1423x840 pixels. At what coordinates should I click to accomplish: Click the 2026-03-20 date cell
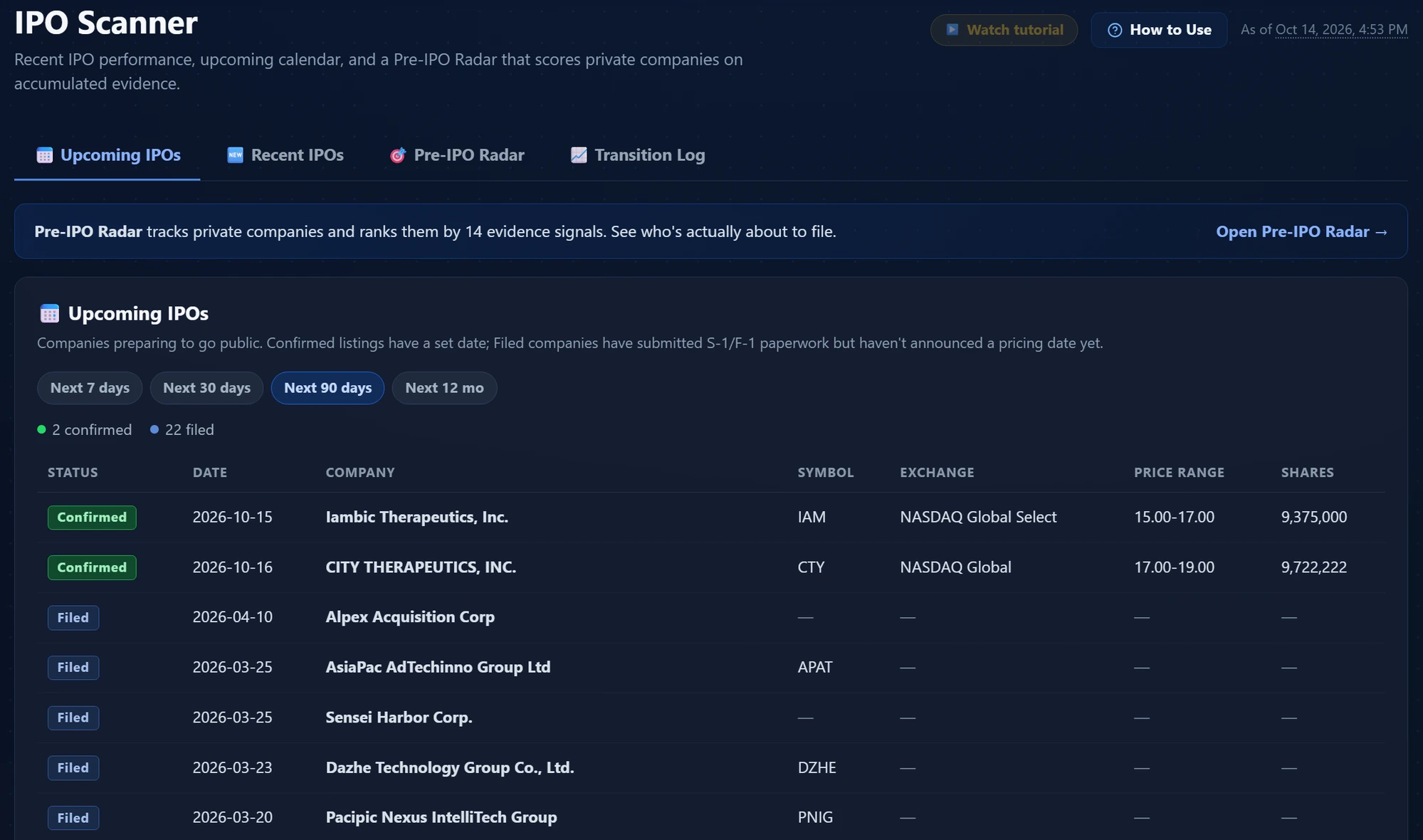coord(233,817)
